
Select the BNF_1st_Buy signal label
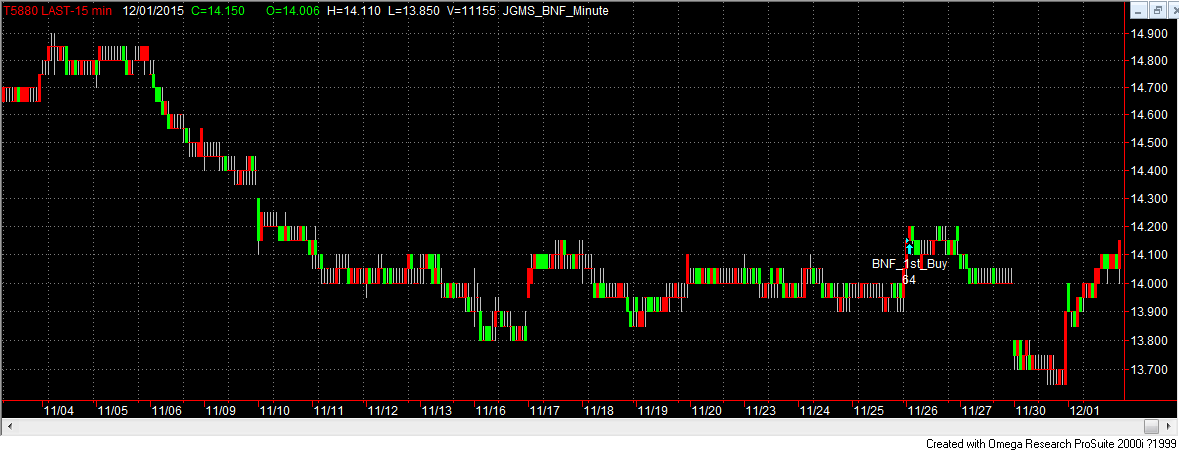coord(908,264)
